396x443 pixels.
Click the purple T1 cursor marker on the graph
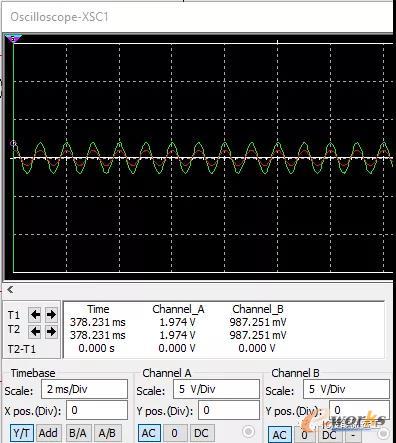[13, 38]
